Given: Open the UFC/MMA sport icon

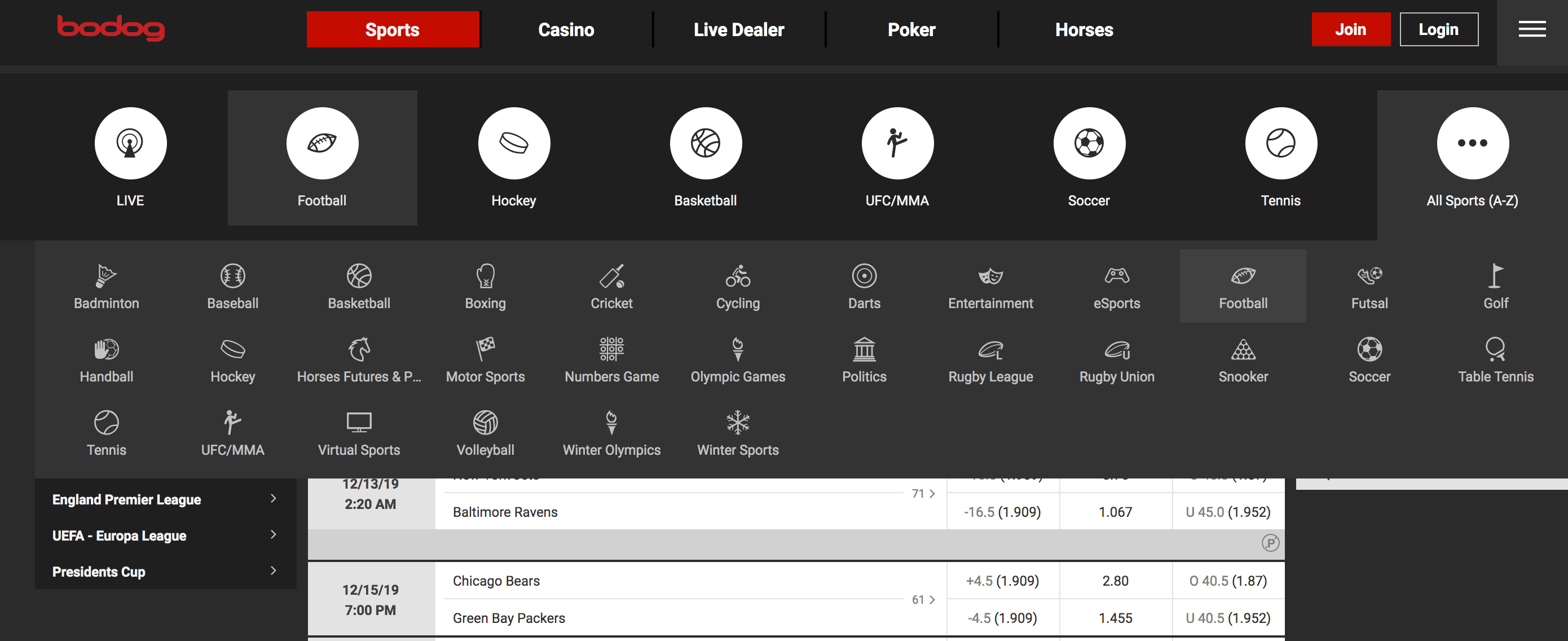Looking at the screenshot, I should click(x=897, y=143).
